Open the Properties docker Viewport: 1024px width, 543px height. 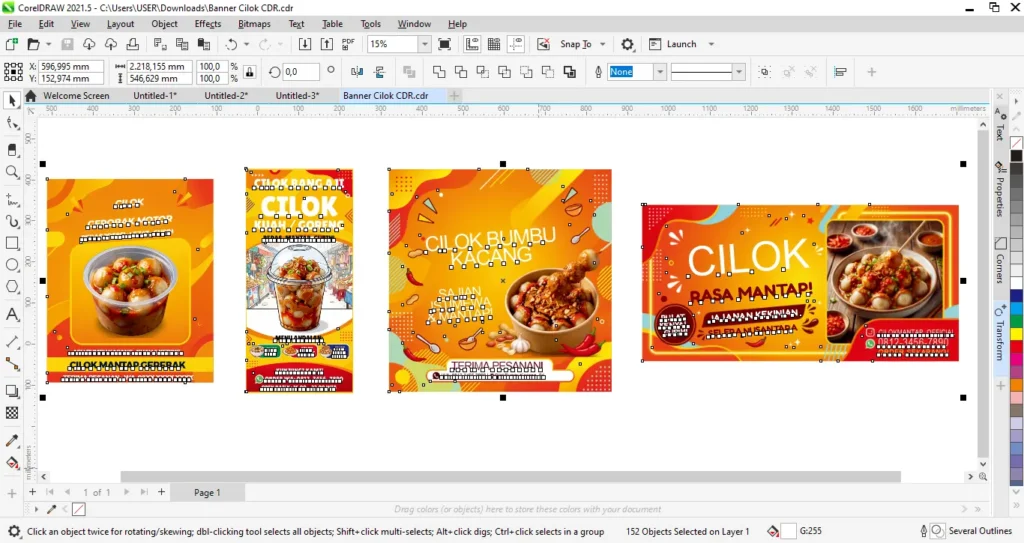pyautogui.click(x=1000, y=189)
